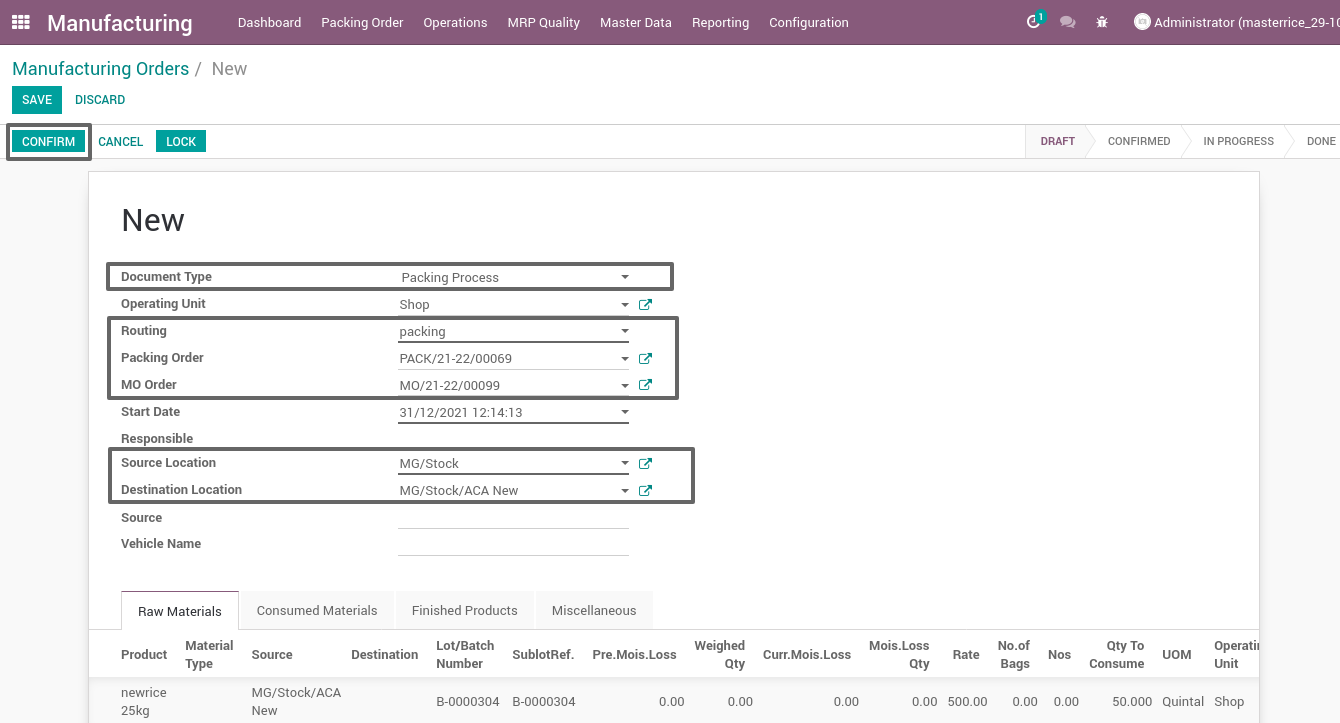Open the activities clock icon with badge
1340x723 pixels.
click(1033, 20)
